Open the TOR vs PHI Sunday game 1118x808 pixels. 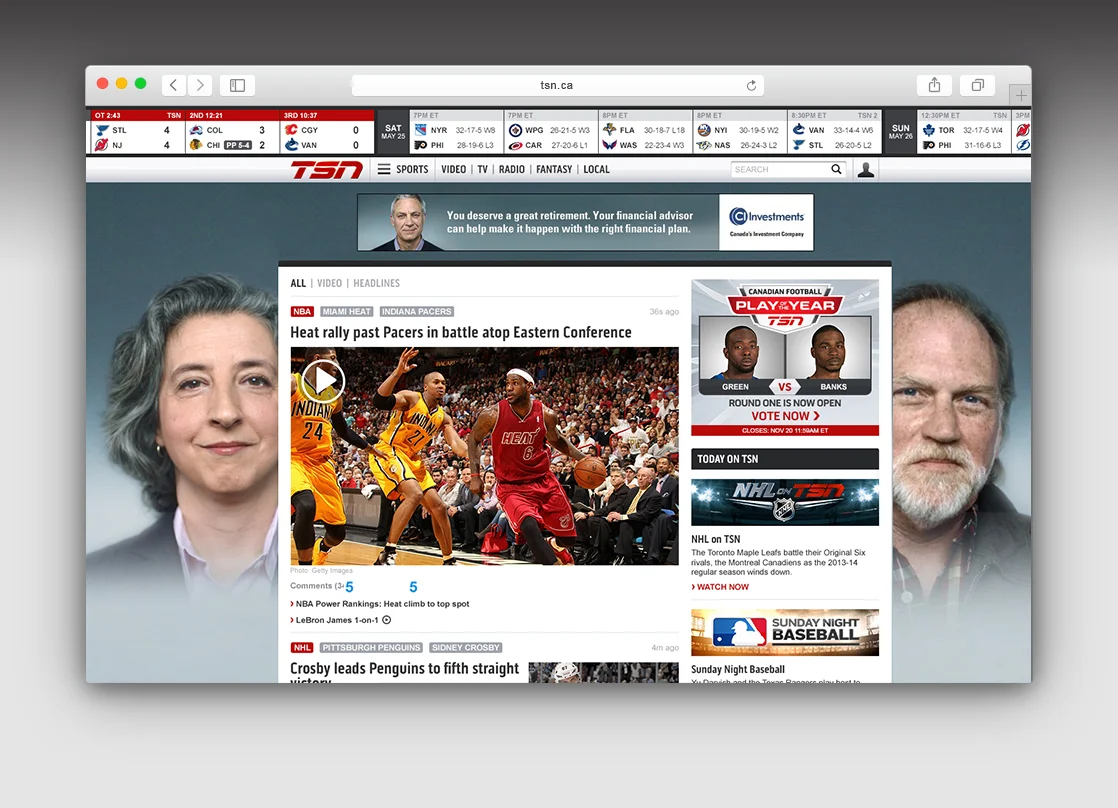tap(964, 131)
